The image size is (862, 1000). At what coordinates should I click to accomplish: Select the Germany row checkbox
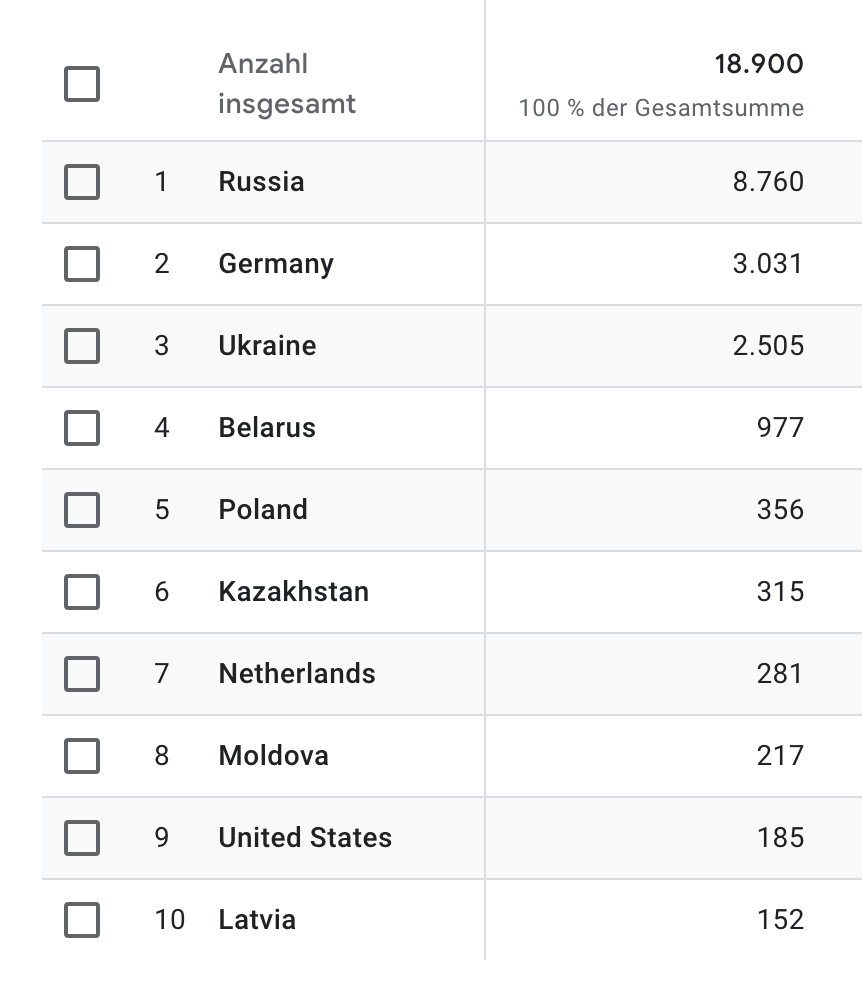[82, 264]
